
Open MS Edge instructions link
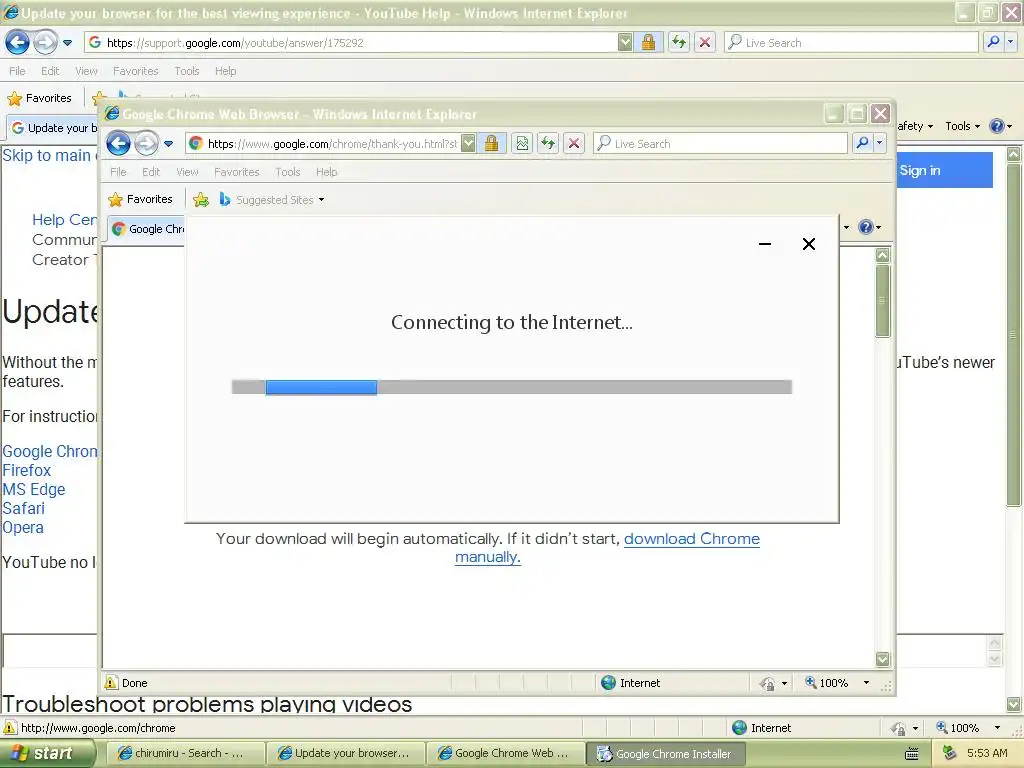tap(34, 489)
